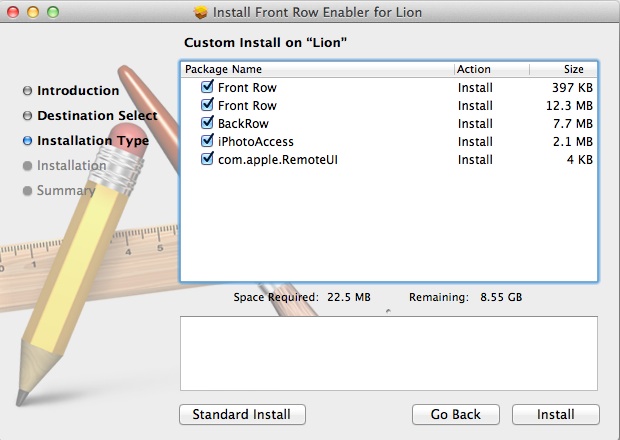
Task: Close the installer with red button
Action: [x=13, y=12]
